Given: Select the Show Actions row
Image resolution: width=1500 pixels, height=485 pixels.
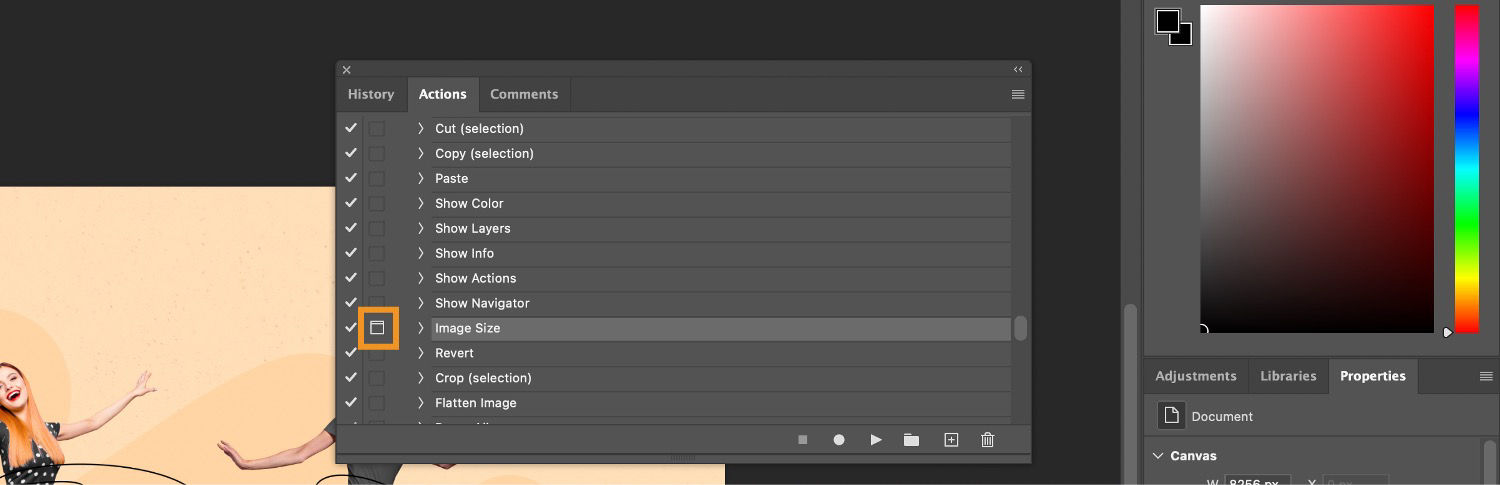Looking at the screenshot, I should pyautogui.click(x=721, y=278).
